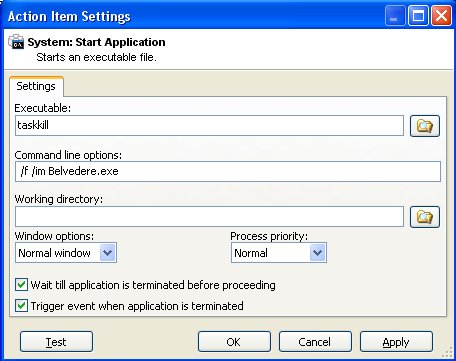Click in the Command line options field
The image size is (456, 361).
pos(228,171)
